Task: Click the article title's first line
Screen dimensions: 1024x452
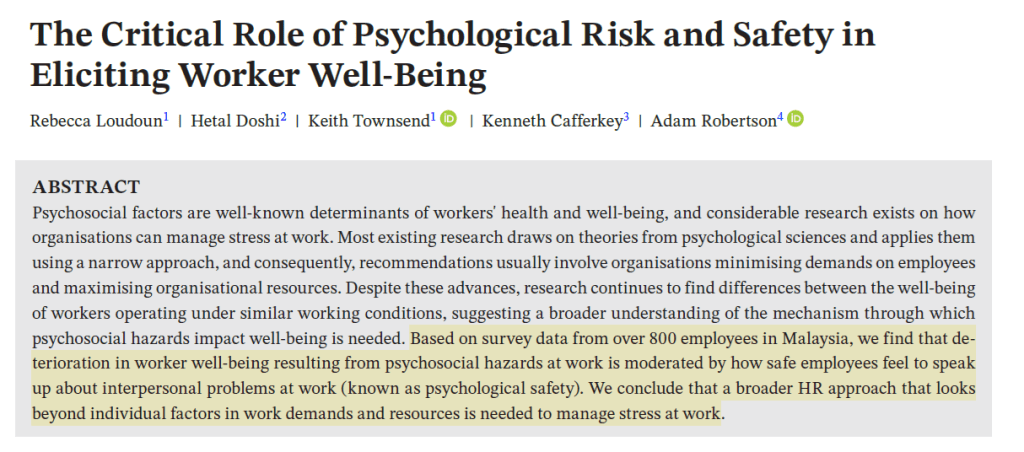Action: pos(453,35)
